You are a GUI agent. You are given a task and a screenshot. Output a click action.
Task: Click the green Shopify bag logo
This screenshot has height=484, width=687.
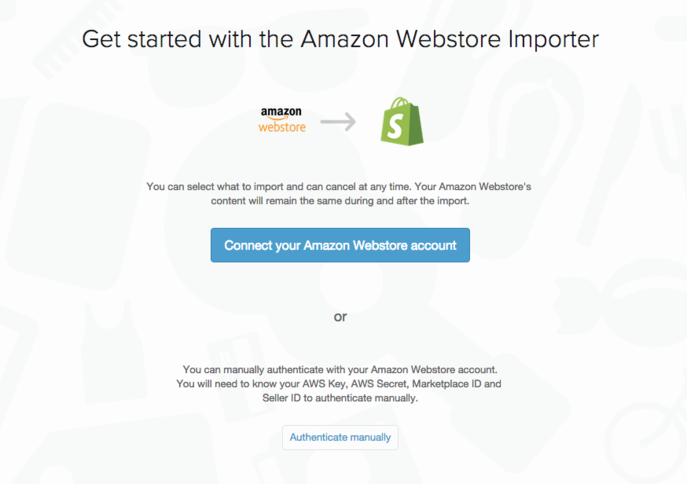[402, 121]
